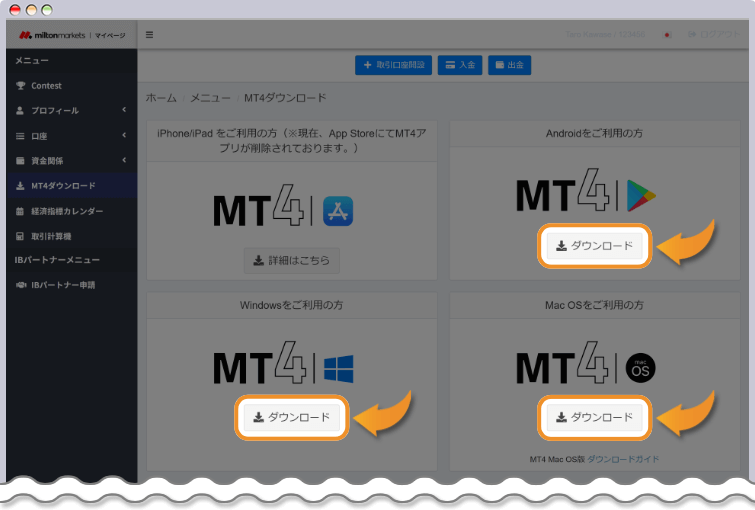
Task: Click the Windows logo icon
Action: tap(338, 369)
